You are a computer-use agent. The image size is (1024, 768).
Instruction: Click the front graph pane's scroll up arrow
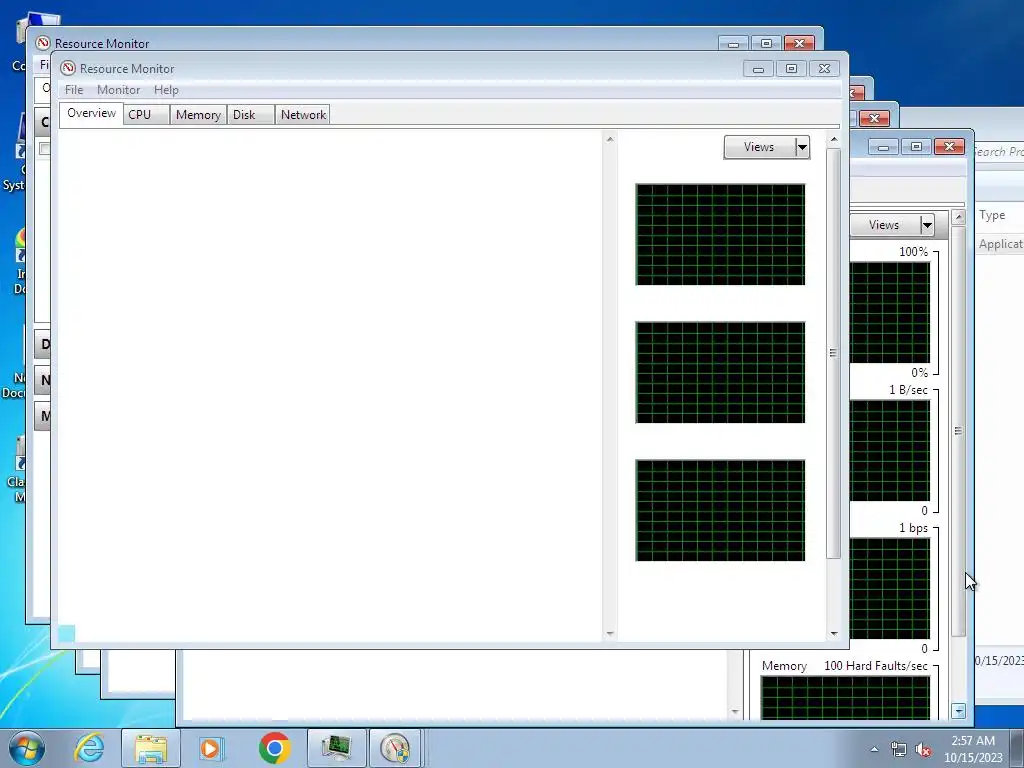tap(833, 139)
